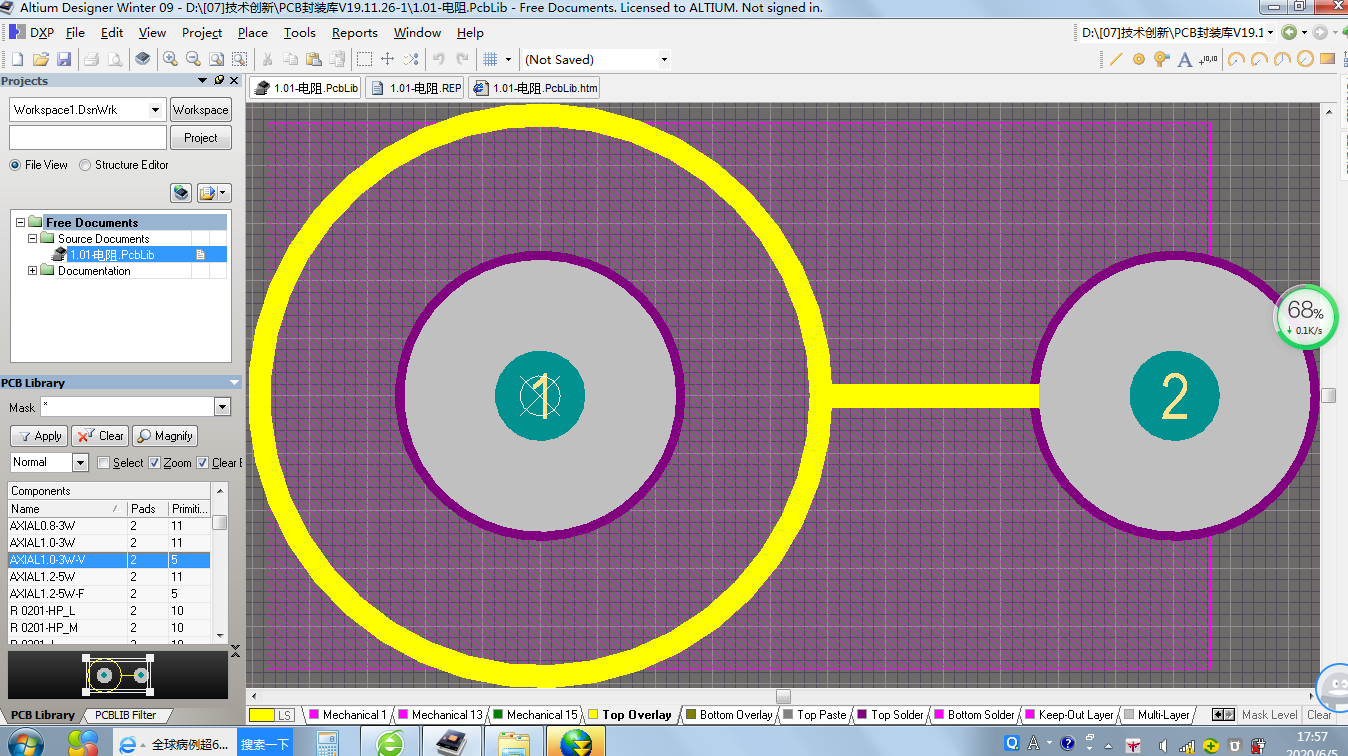Click the Mask Level button
Image resolution: width=1348 pixels, height=756 pixels.
click(x=1269, y=715)
